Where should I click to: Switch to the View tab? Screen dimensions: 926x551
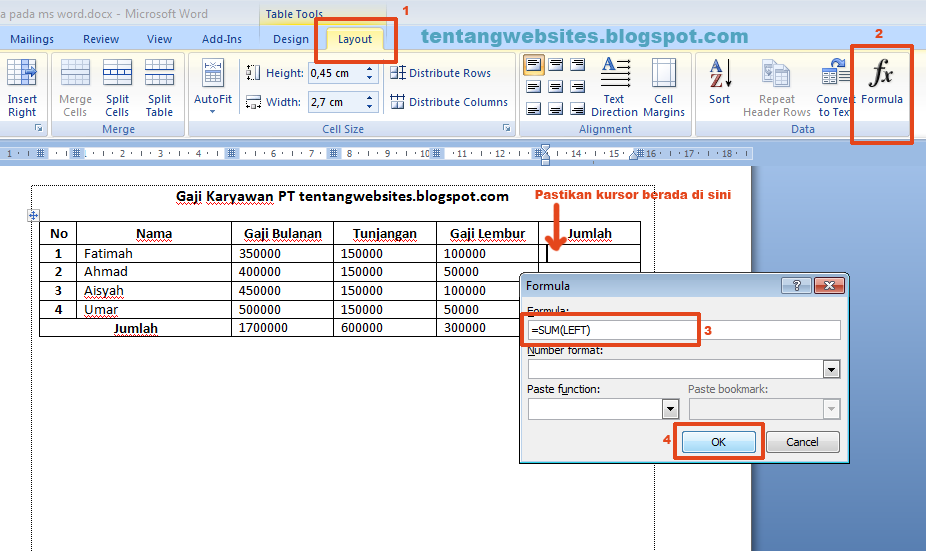click(x=159, y=39)
